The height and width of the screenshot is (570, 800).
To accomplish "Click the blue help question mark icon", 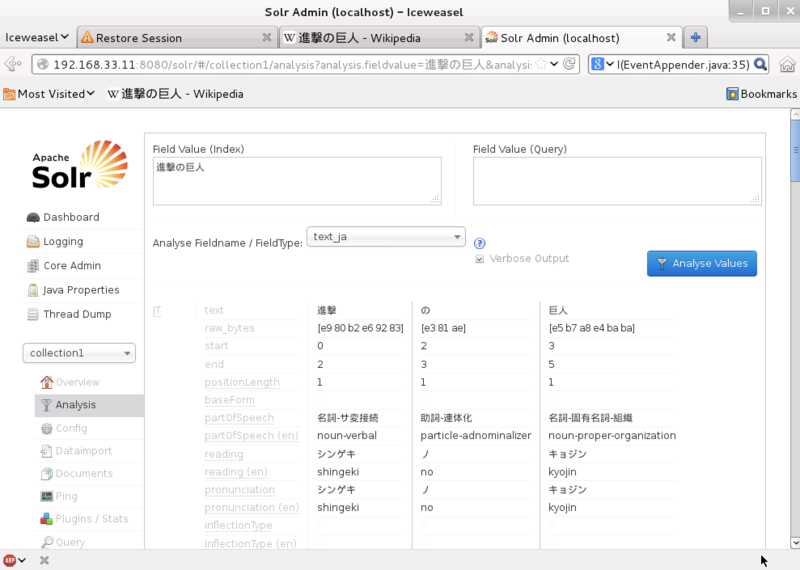I will pyautogui.click(x=480, y=243).
